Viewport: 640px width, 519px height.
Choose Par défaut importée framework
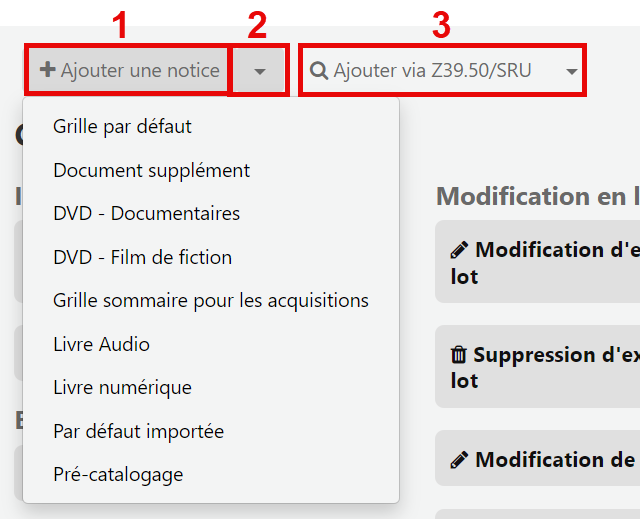(138, 431)
